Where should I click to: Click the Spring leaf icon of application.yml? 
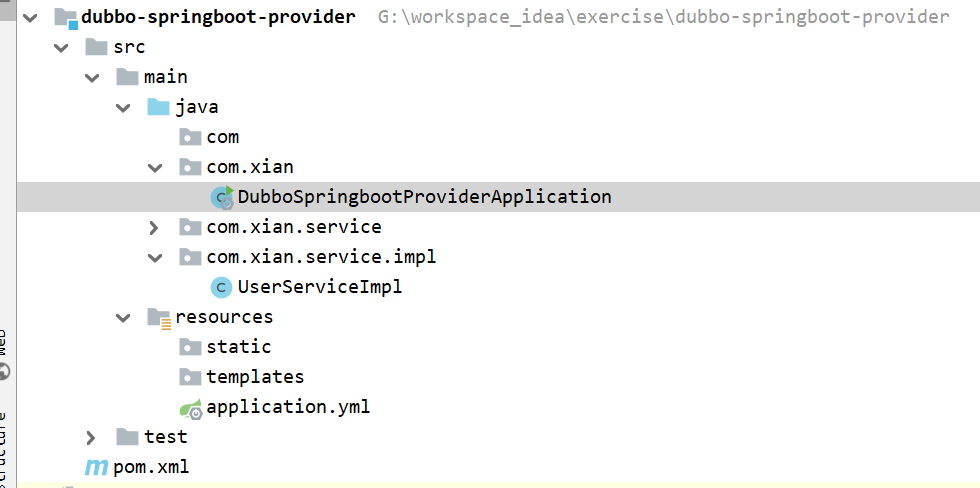(191, 408)
